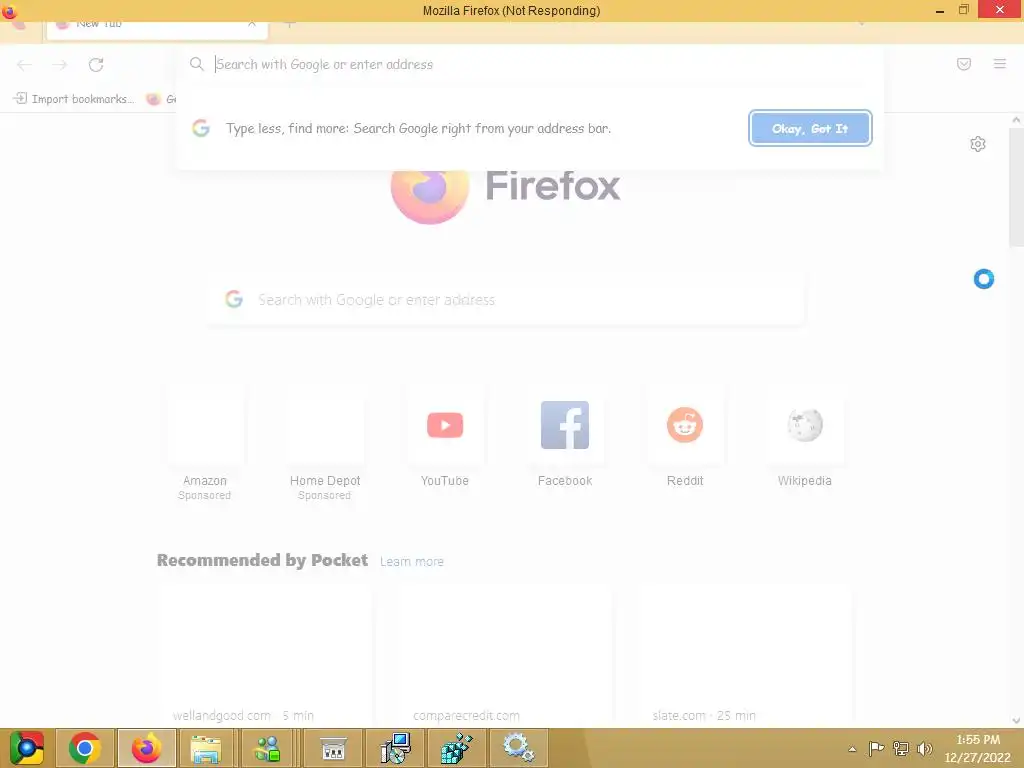
Task: Click the Firefox icon in the title bar
Action: 9,10
